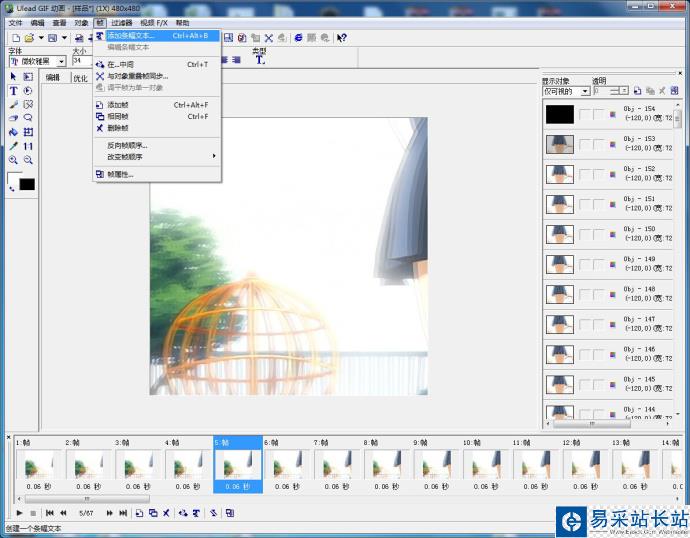Select the Lasso selection tool

click(28, 118)
